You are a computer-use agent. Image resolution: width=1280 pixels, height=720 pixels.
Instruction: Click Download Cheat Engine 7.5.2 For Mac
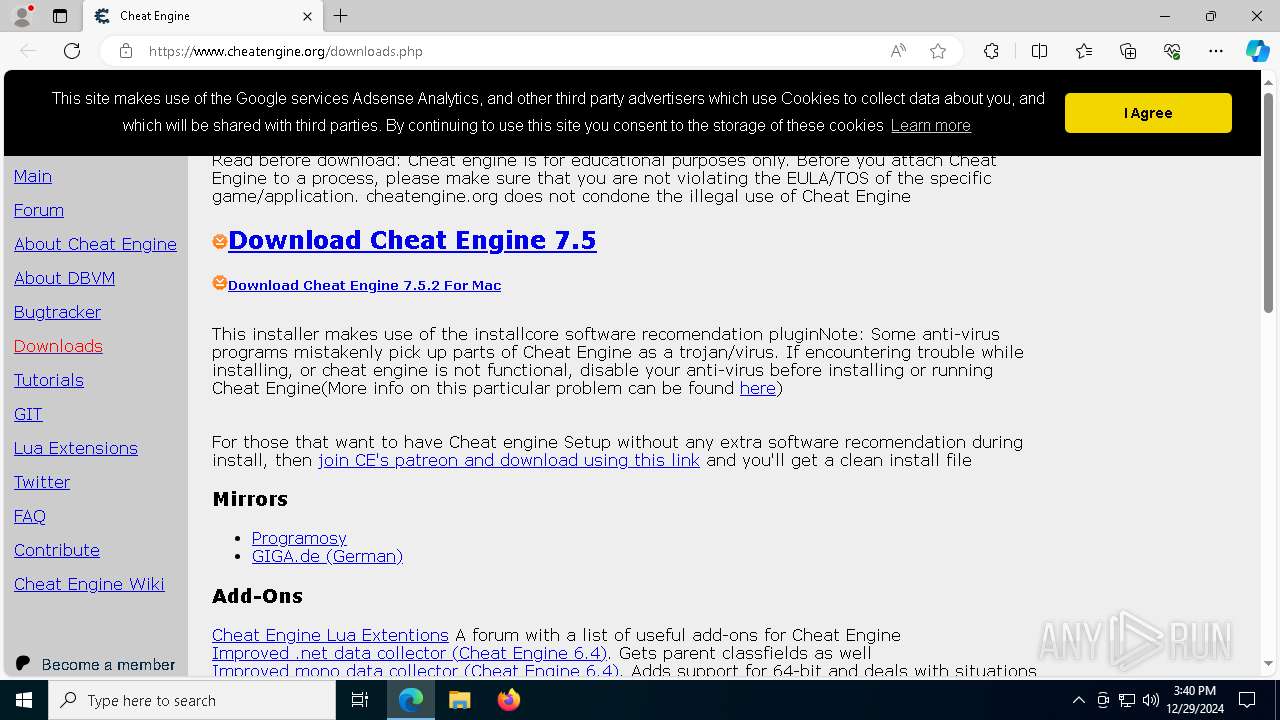point(364,285)
